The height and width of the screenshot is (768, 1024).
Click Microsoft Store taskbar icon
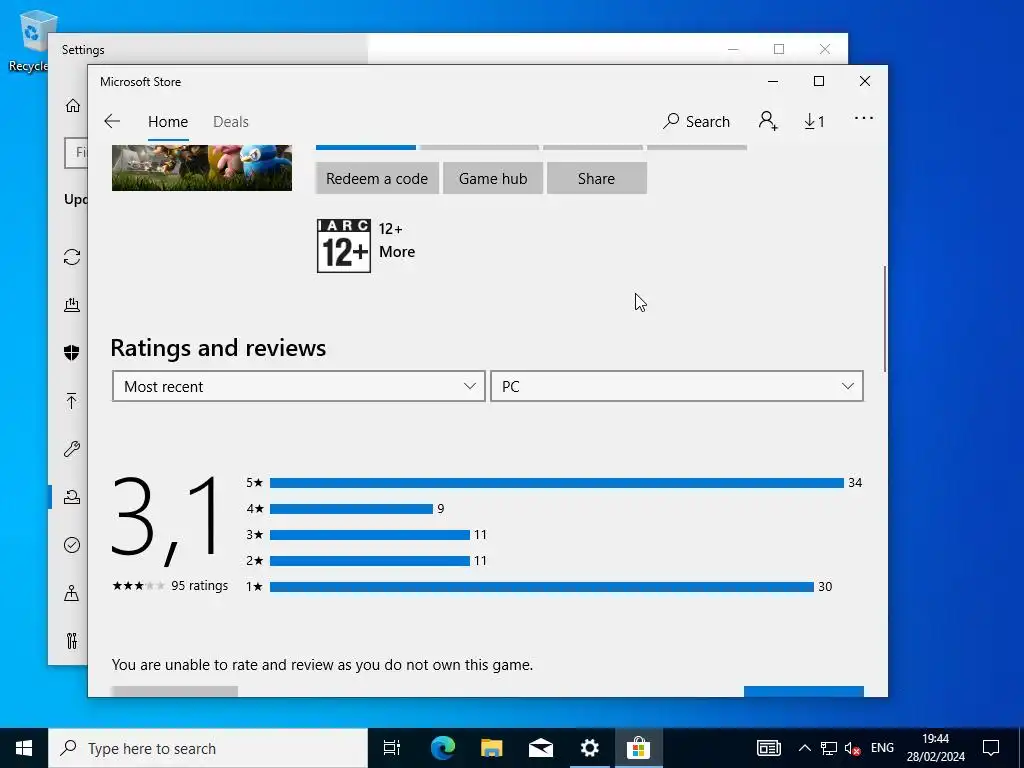(638, 748)
